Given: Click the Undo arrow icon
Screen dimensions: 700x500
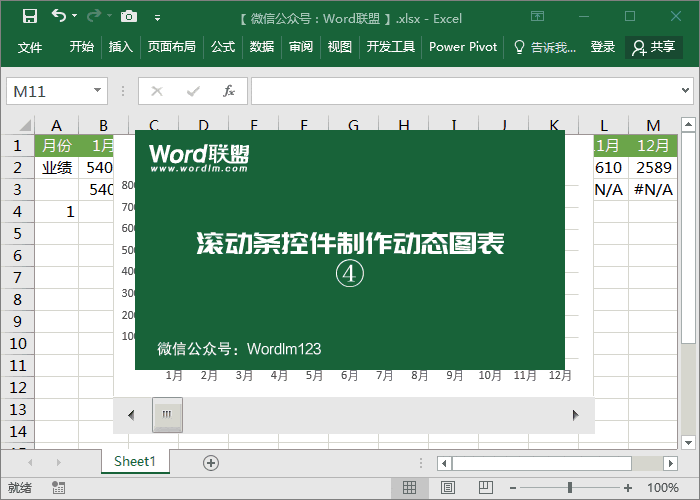Looking at the screenshot, I should [x=59, y=16].
